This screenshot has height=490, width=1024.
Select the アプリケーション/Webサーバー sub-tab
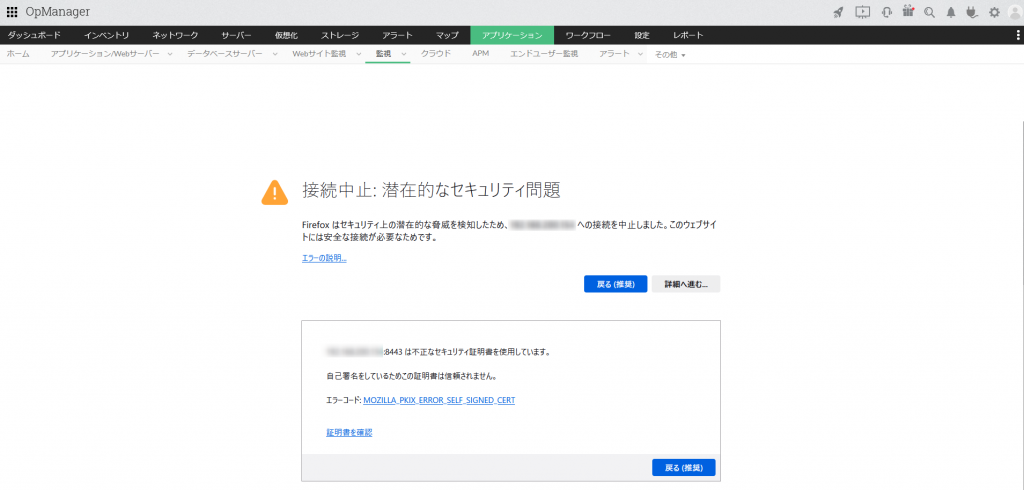point(105,54)
